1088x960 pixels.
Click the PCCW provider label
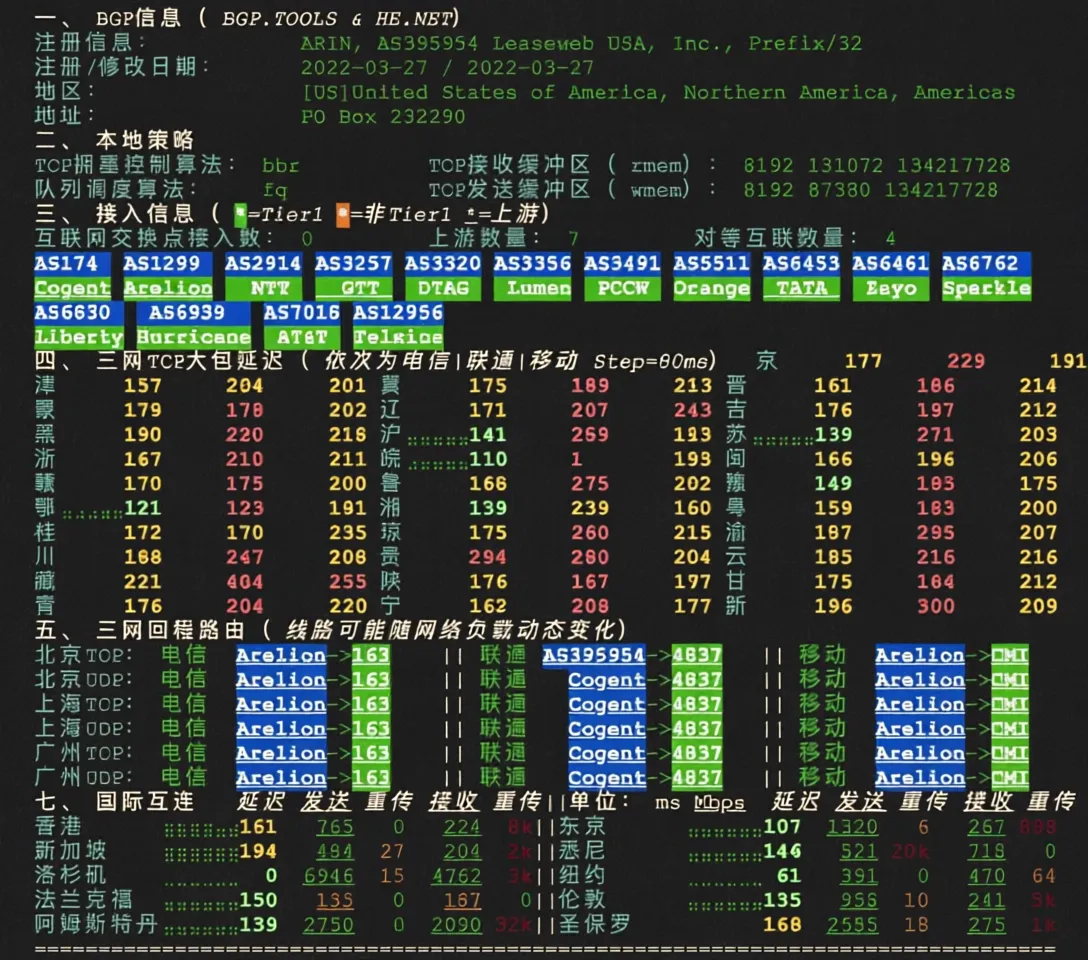[x=622, y=288]
